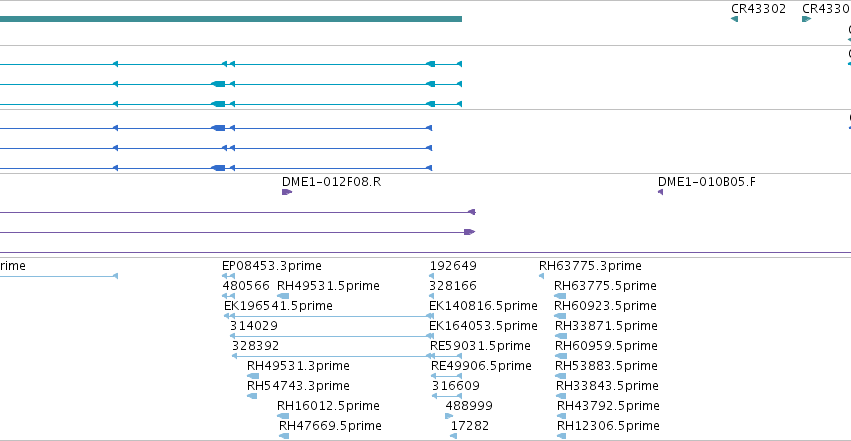Screen dimensions: 851x441
Task: Click the RH33871.5prime label
Action: pos(606,326)
